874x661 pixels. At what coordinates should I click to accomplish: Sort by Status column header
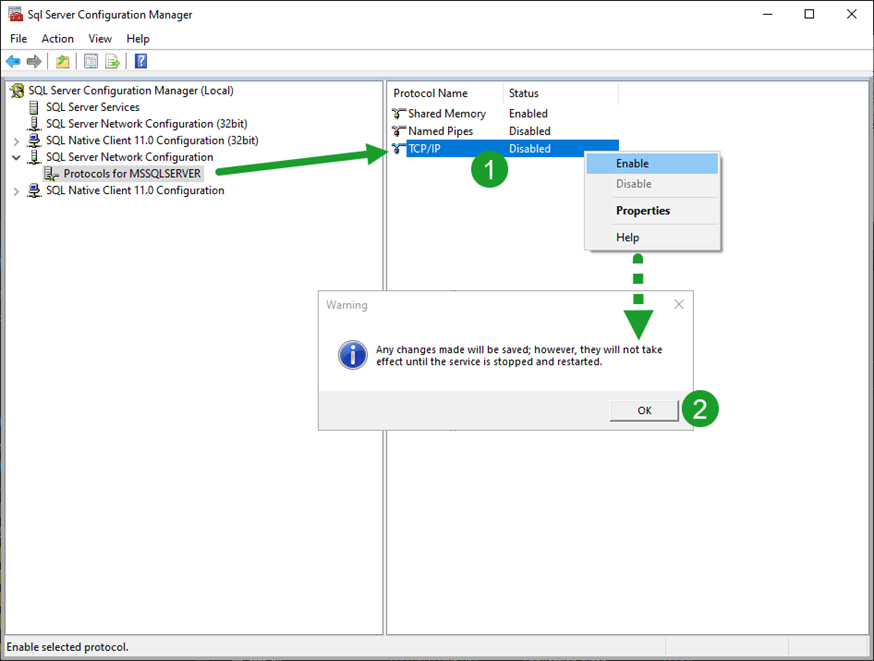(561, 93)
